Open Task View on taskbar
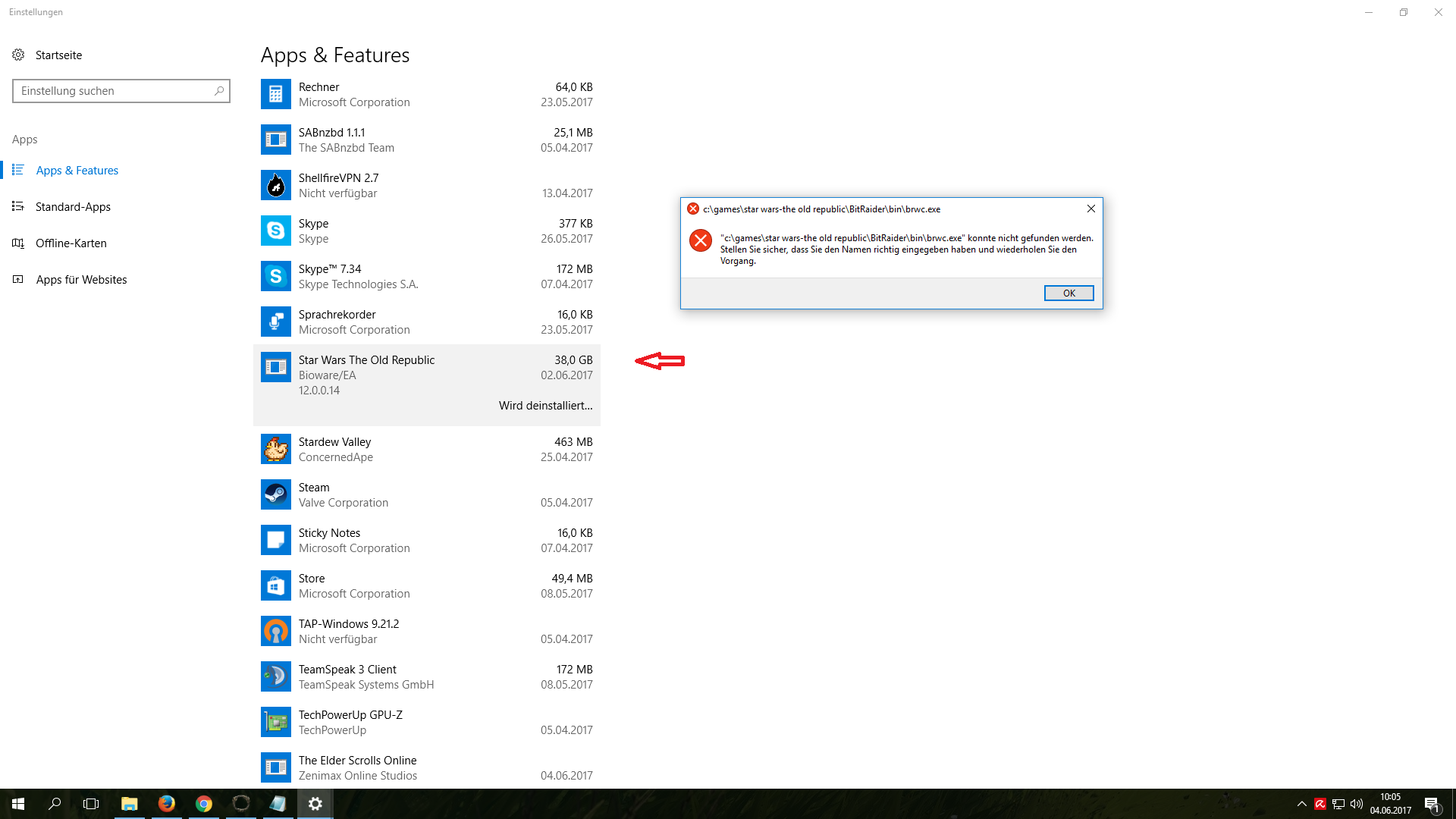Viewport: 1456px width, 819px height. pos(91,804)
